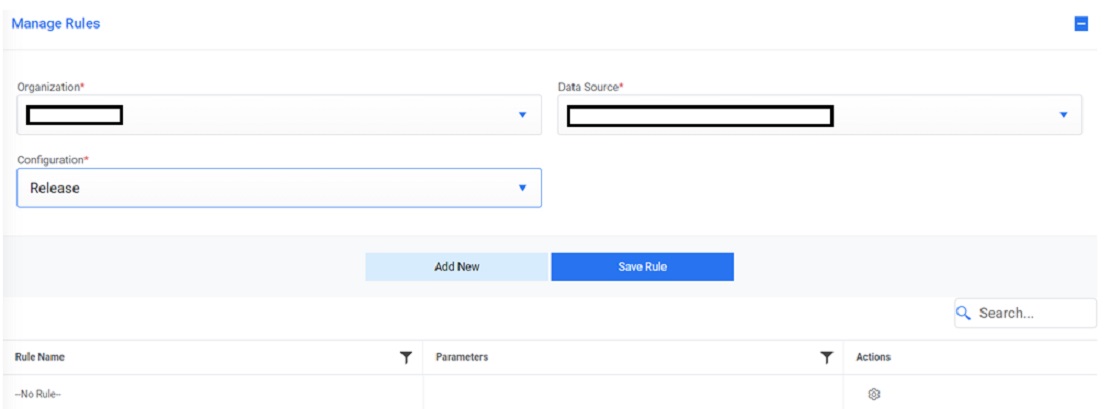Click the gear icon in the Actions column
The image size is (1111, 409).
coord(873,395)
